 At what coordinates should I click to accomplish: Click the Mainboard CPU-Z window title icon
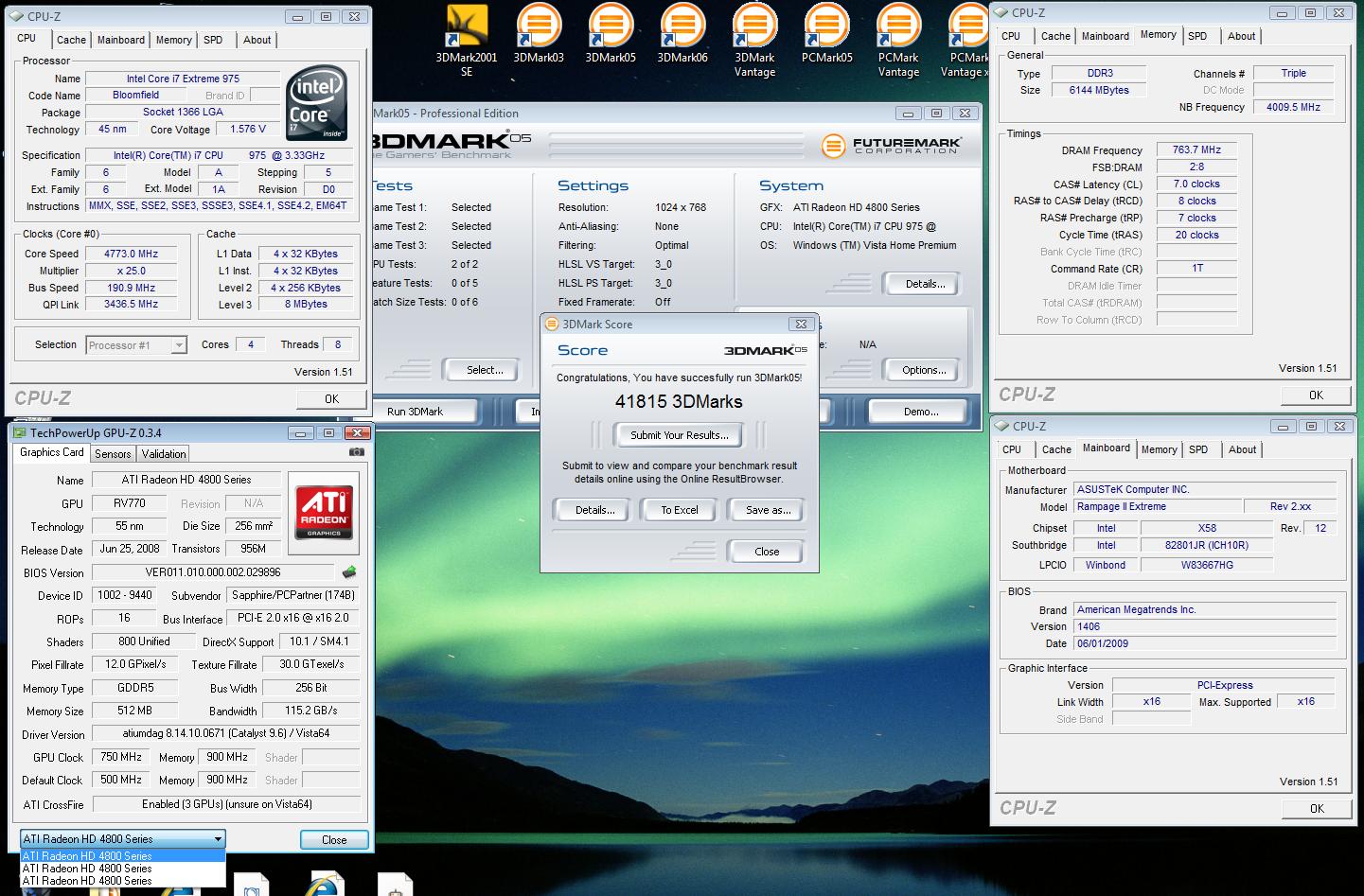coord(1001,427)
